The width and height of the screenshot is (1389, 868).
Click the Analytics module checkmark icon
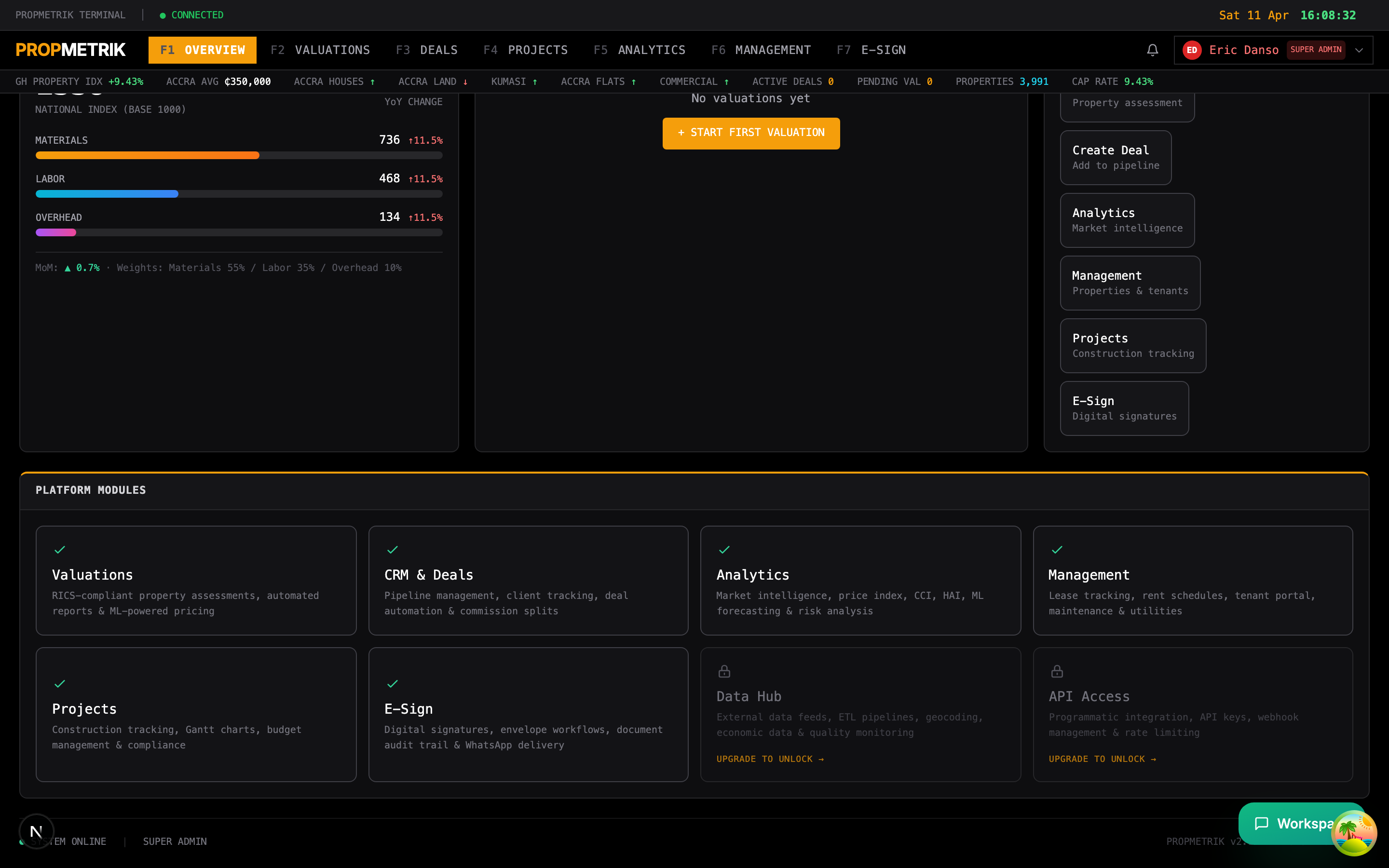coord(724,549)
